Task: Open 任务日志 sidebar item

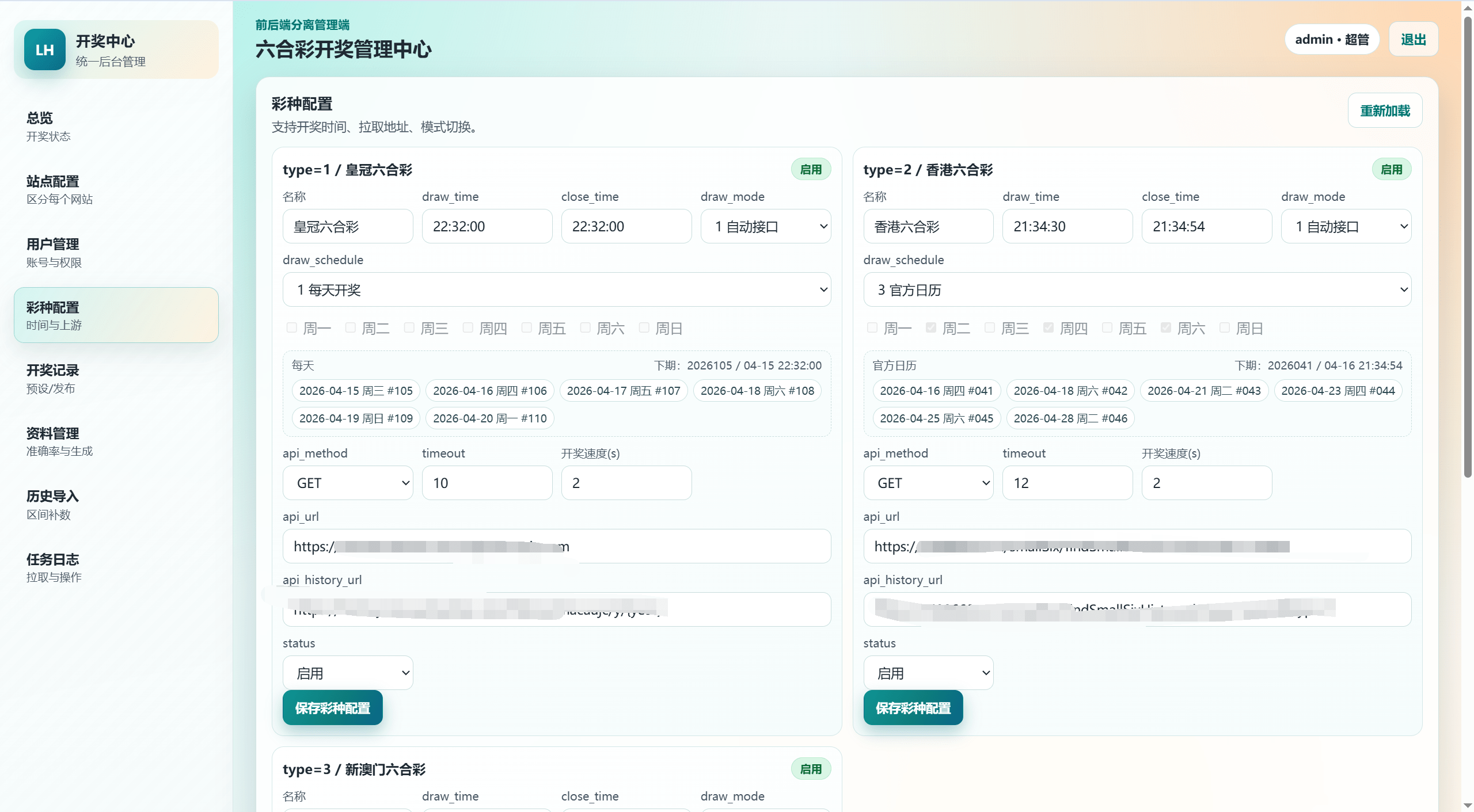Action: [116, 567]
